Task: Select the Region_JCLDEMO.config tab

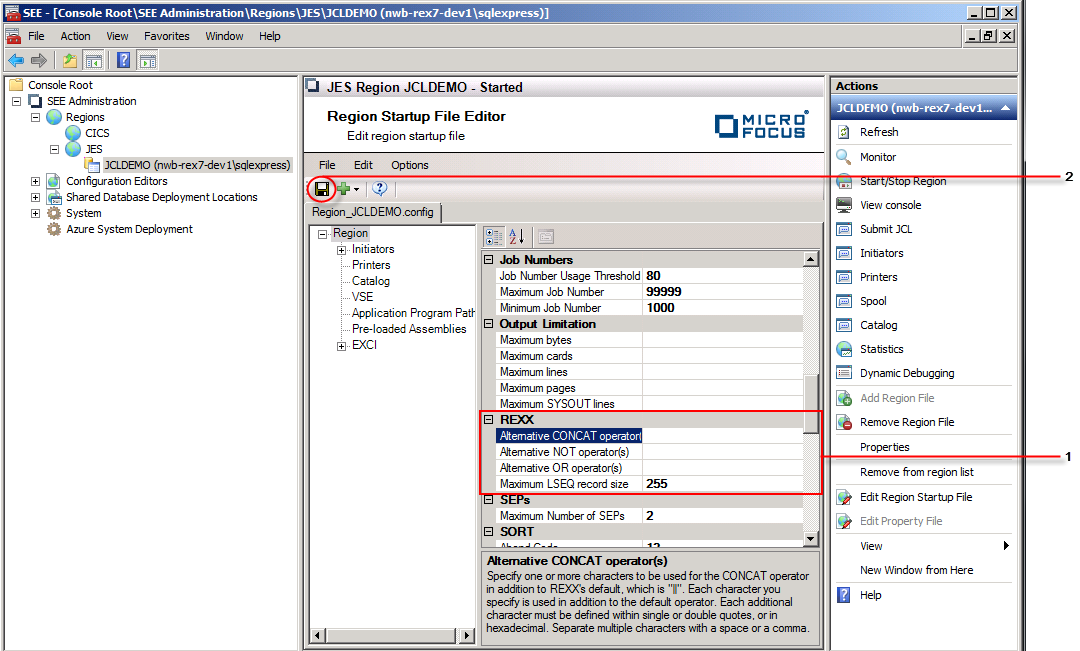Action: point(373,212)
